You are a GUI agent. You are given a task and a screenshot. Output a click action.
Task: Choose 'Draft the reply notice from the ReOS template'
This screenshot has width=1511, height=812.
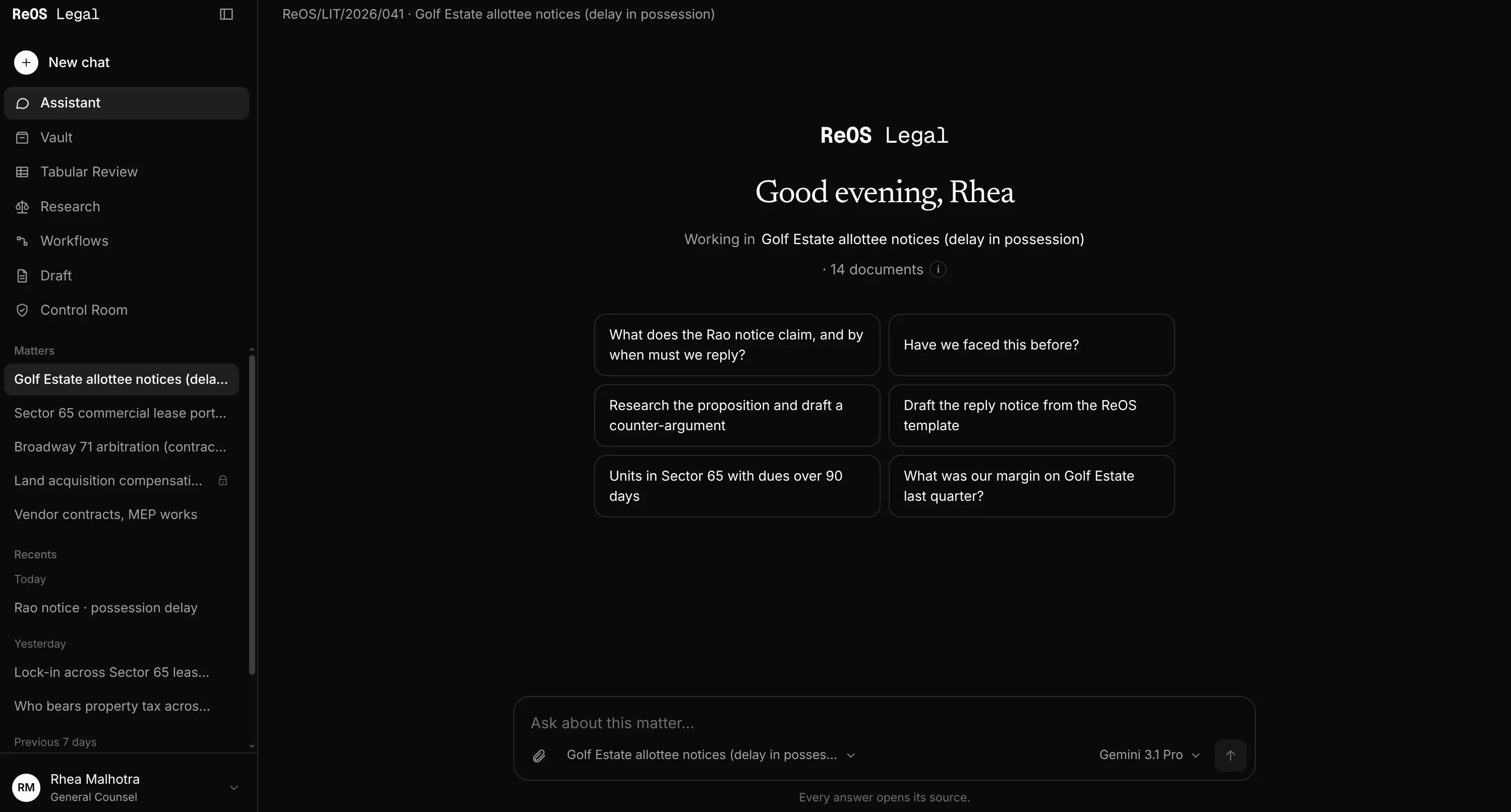[1031, 416]
